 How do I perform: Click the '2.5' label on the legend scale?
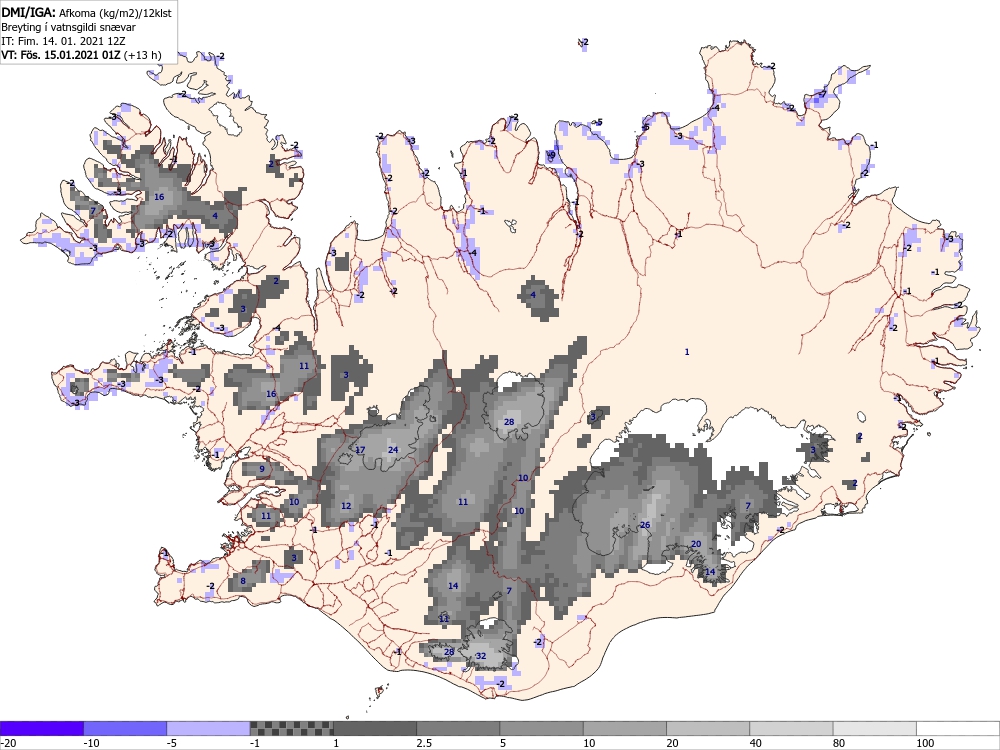tap(423, 743)
